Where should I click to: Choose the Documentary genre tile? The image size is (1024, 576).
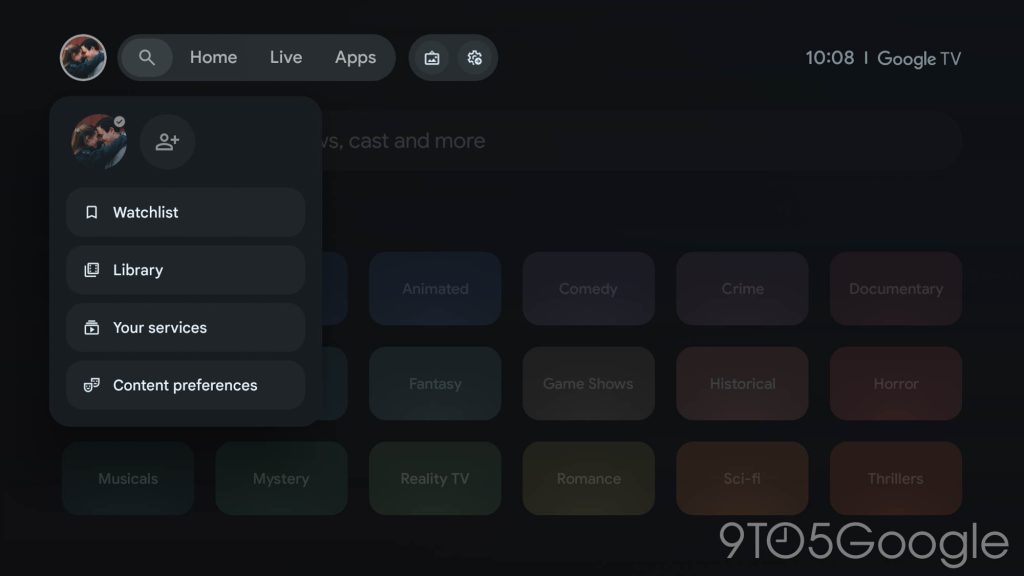point(895,289)
